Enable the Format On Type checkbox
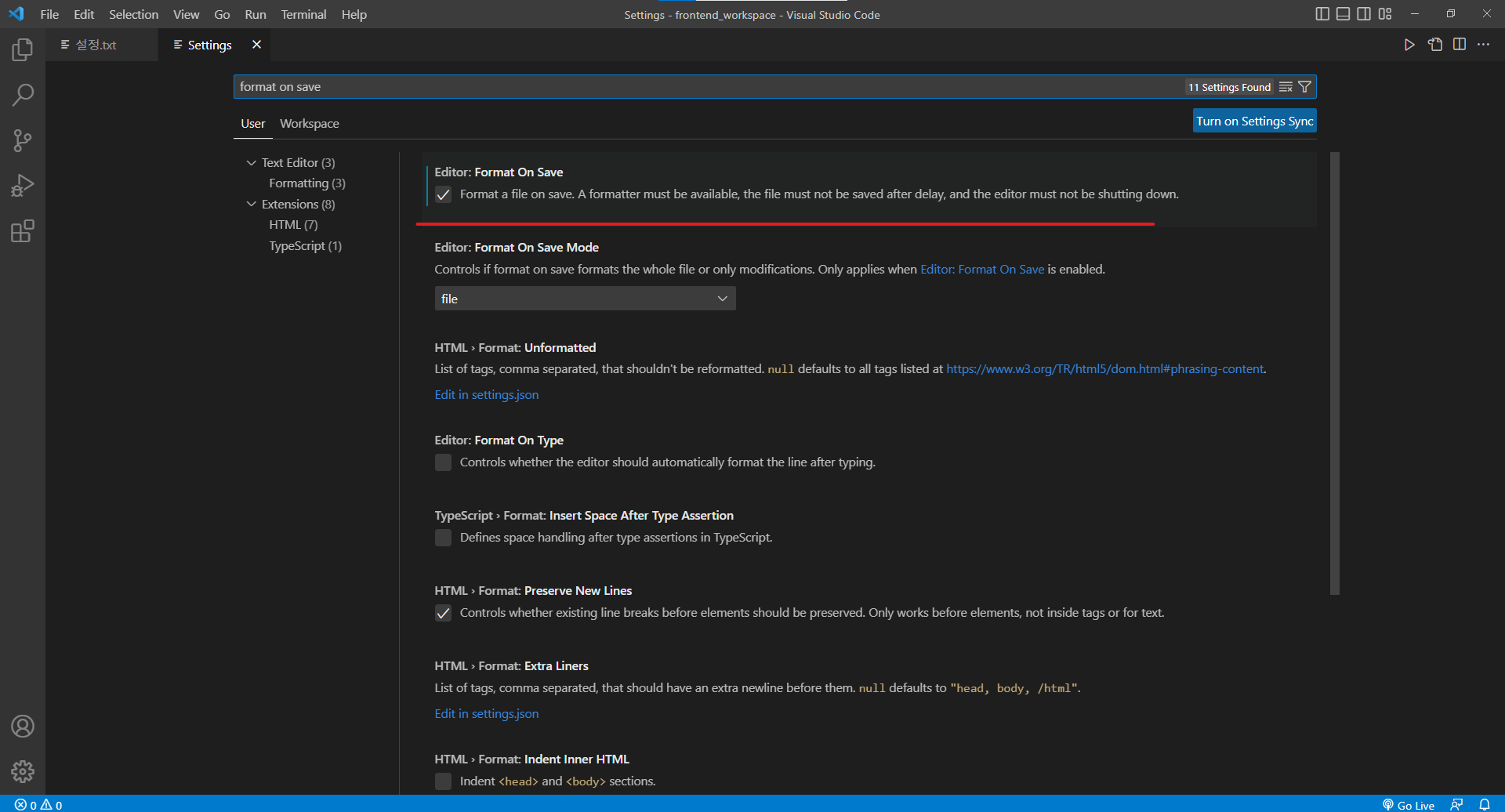The image size is (1505, 812). click(444, 462)
